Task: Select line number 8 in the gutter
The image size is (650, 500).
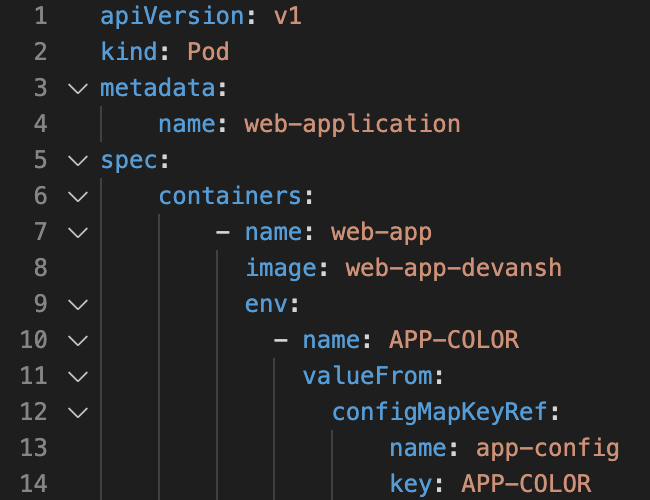Action: point(40,268)
